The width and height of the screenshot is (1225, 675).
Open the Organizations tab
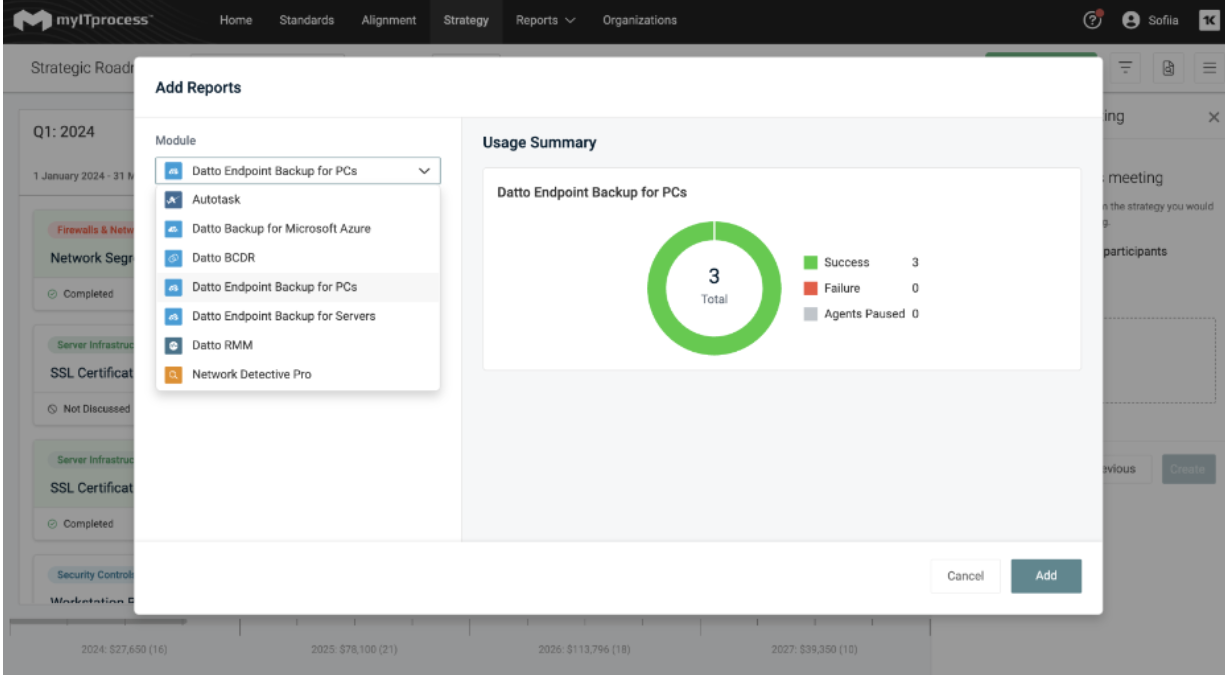(x=640, y=20)
